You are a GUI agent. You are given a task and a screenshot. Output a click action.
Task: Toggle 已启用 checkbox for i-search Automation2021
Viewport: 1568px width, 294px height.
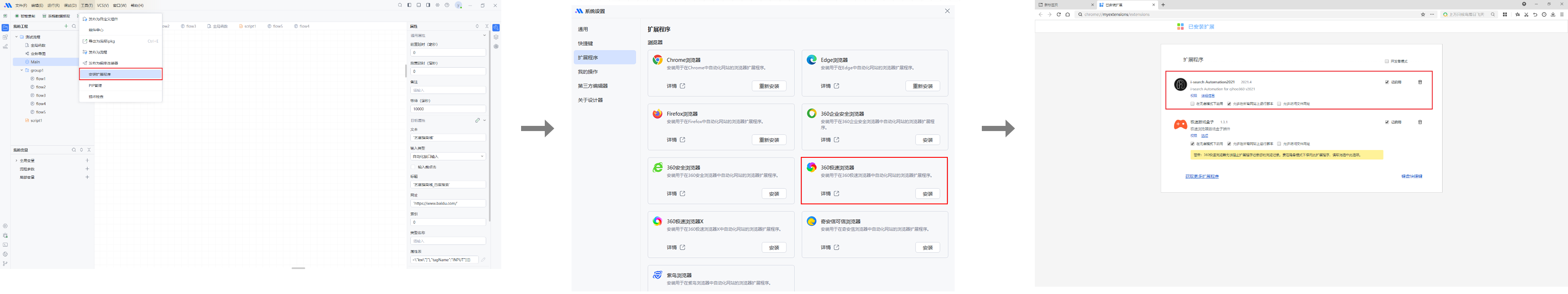pyautogui.click(x=1387, y=82)
